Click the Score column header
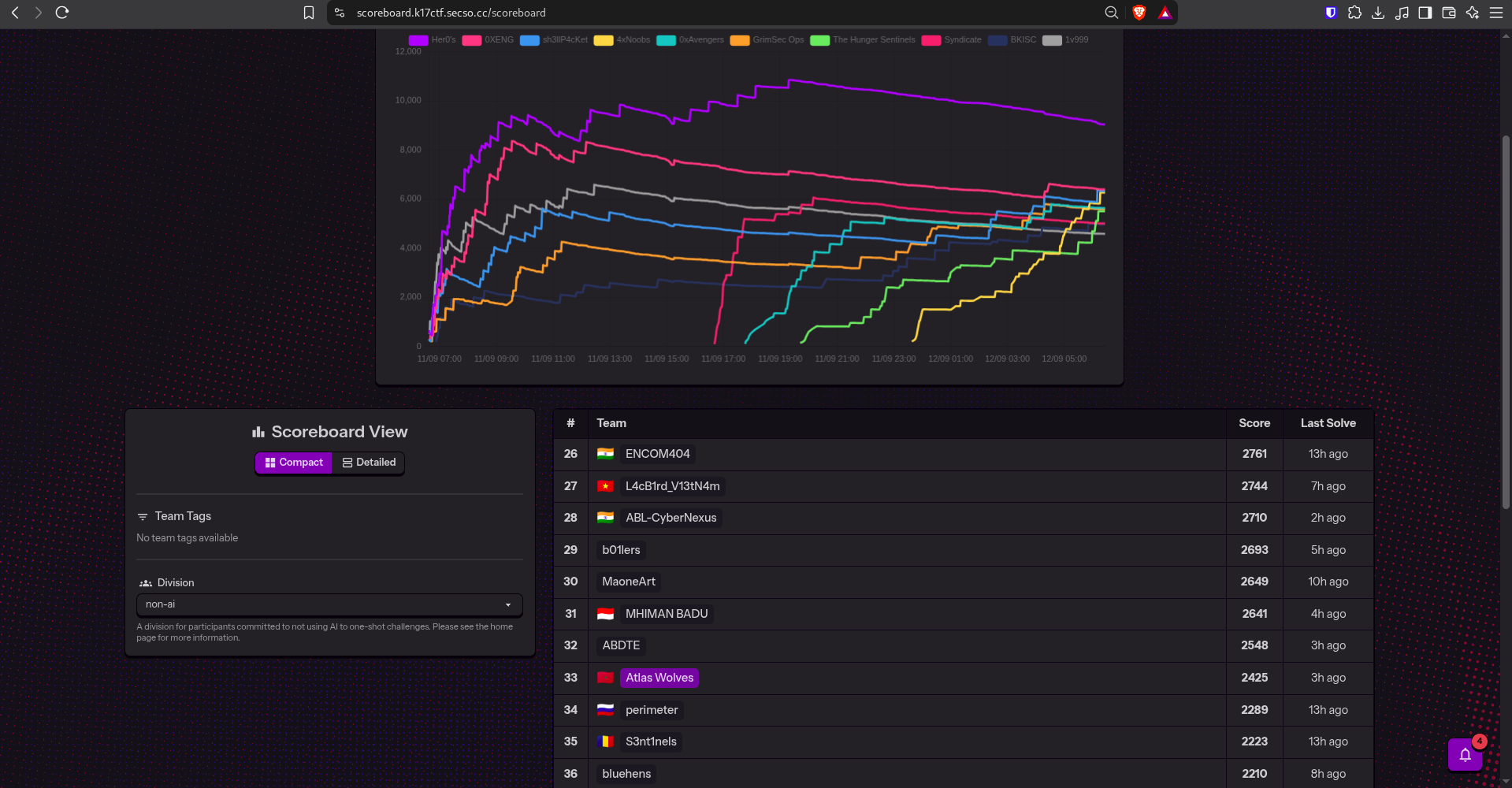 (x=1254, y=423)
